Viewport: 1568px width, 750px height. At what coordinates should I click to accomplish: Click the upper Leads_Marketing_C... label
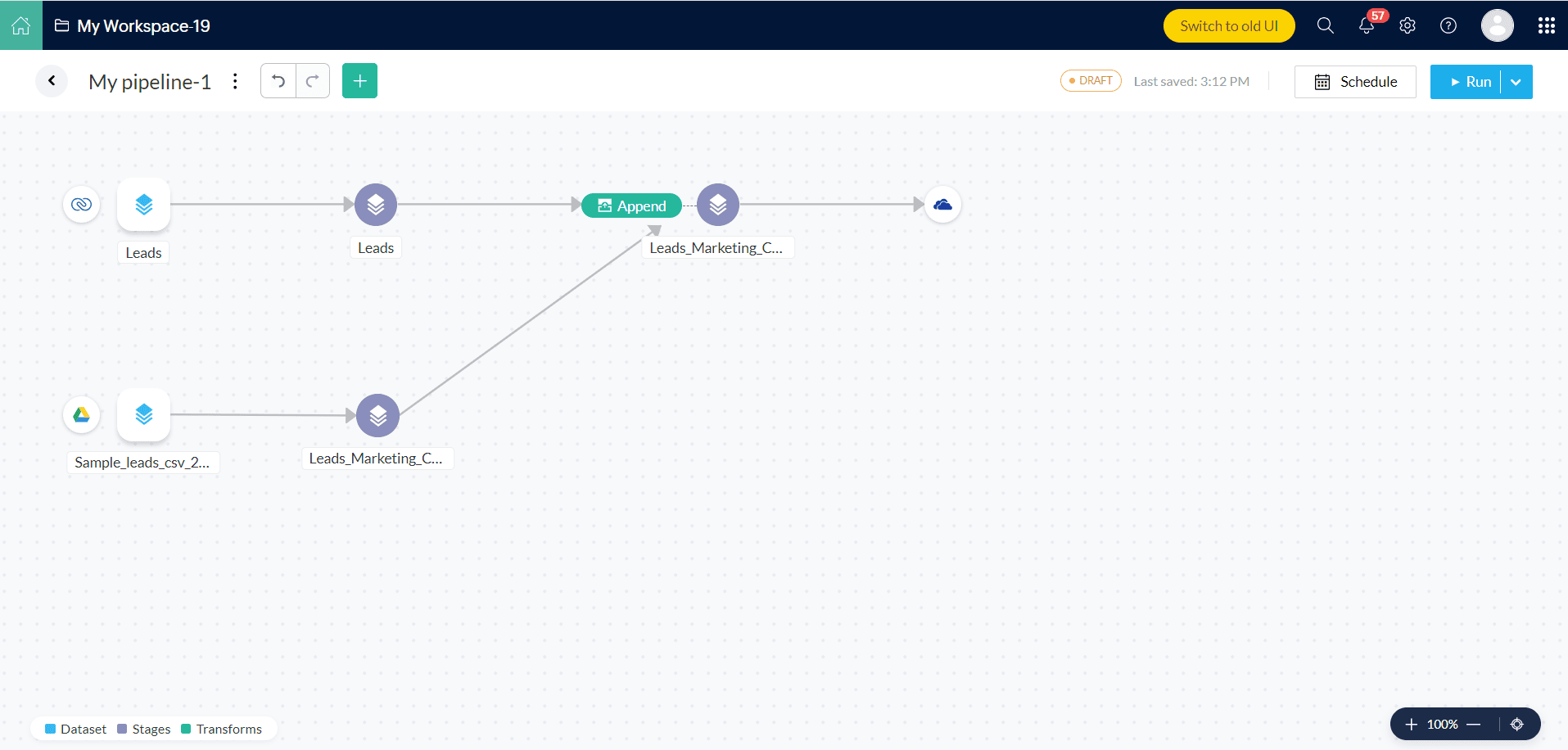[x=716, y=248]
